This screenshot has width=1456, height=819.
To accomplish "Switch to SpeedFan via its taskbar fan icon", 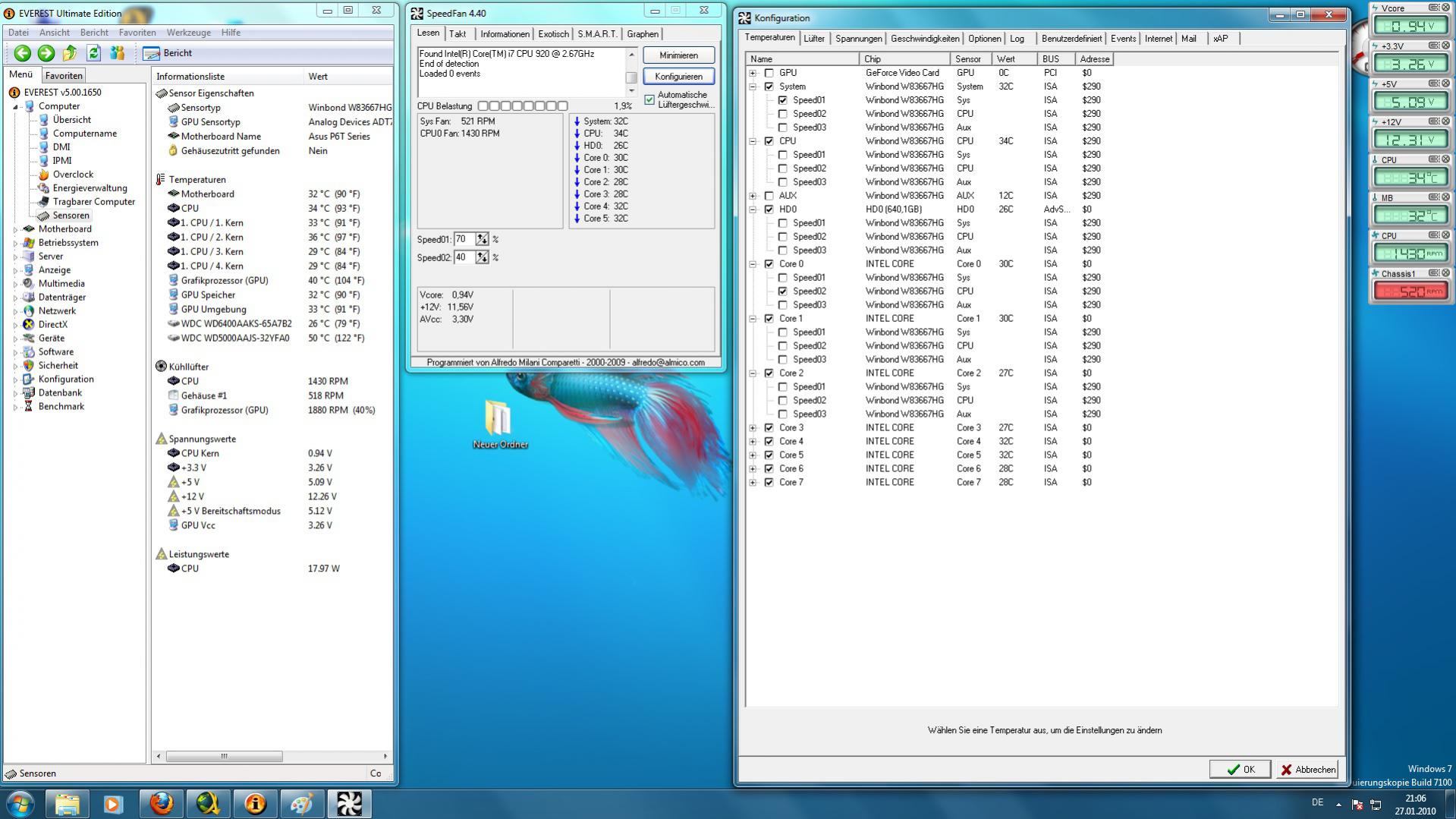I will pyautogui.click(x=349, y=803).
